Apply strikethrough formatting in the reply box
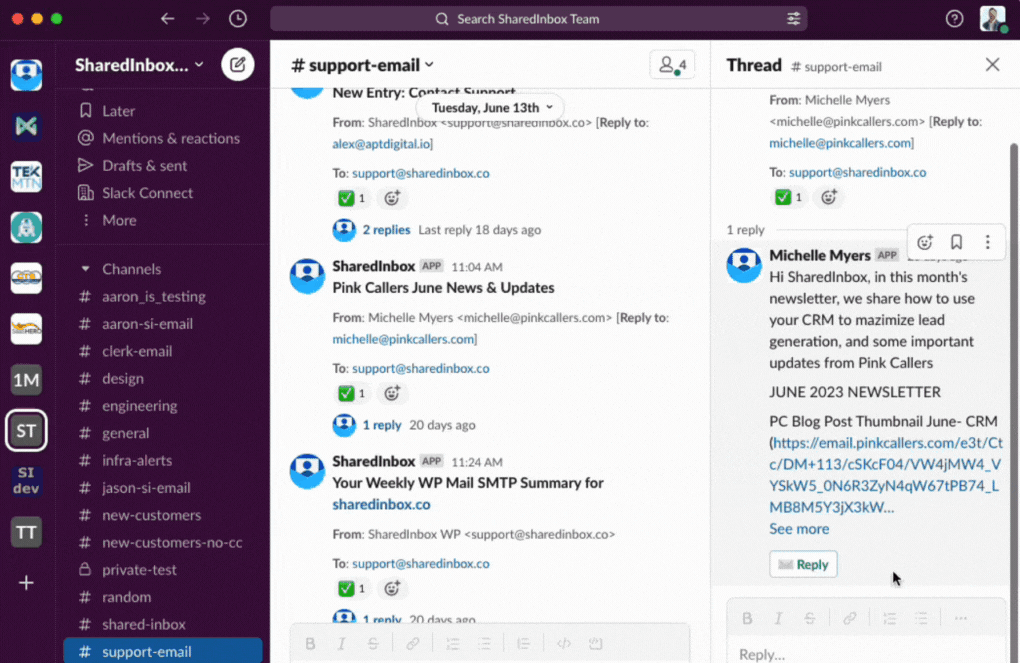1020x663 pixels. coord(810,618)
